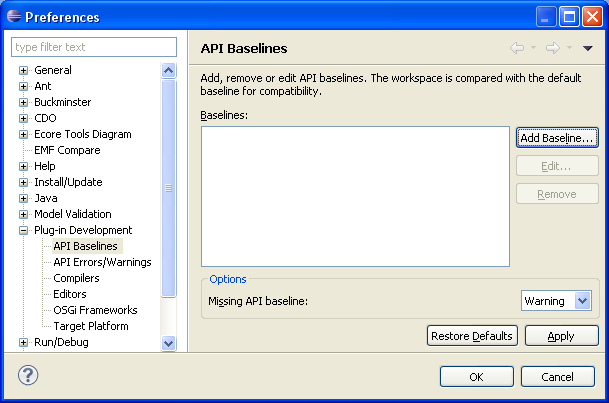Select API Baselines in the tree
Screen dimensions: 609x403
point(85,246)
